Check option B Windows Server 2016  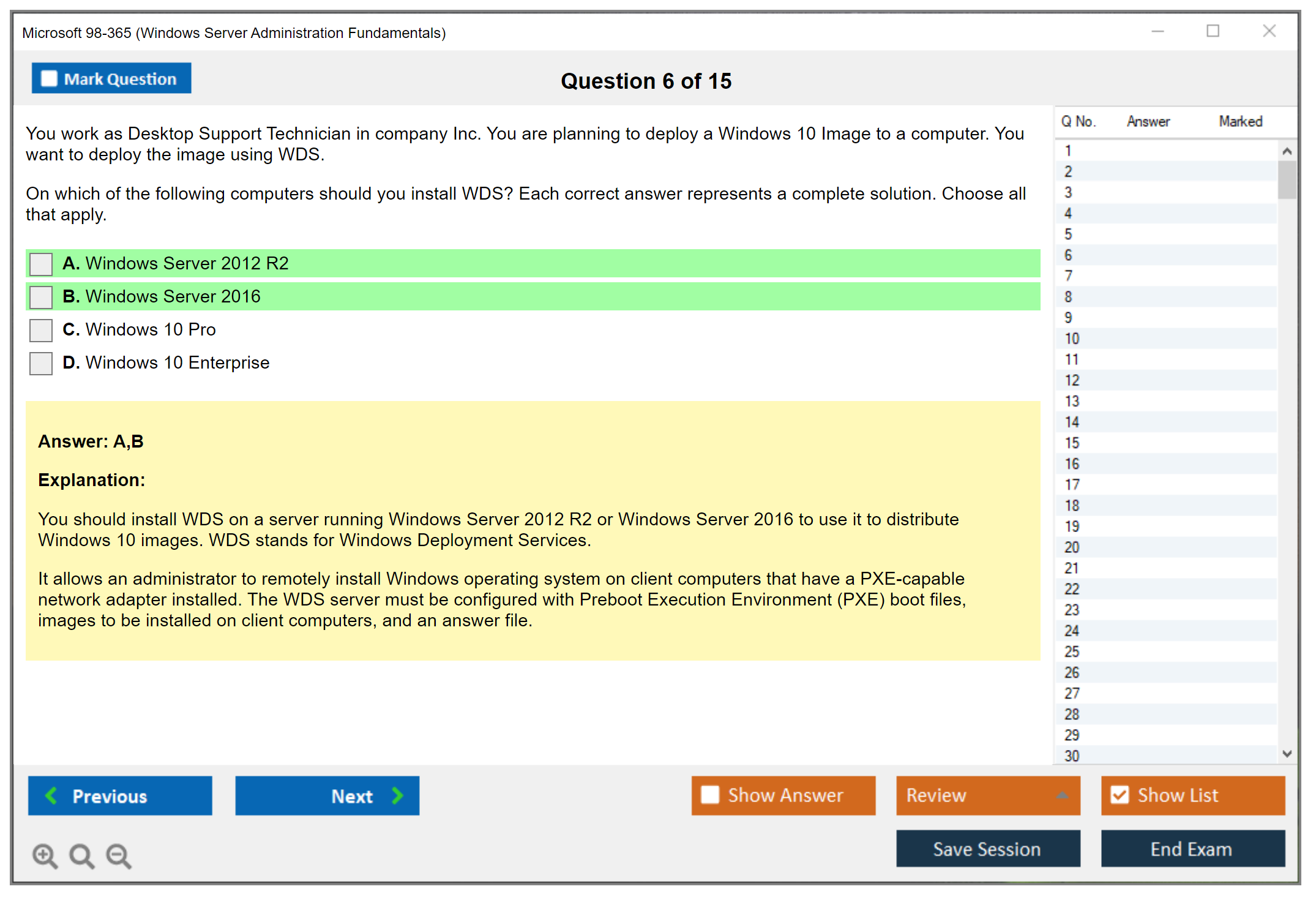(x=41, y=297)
